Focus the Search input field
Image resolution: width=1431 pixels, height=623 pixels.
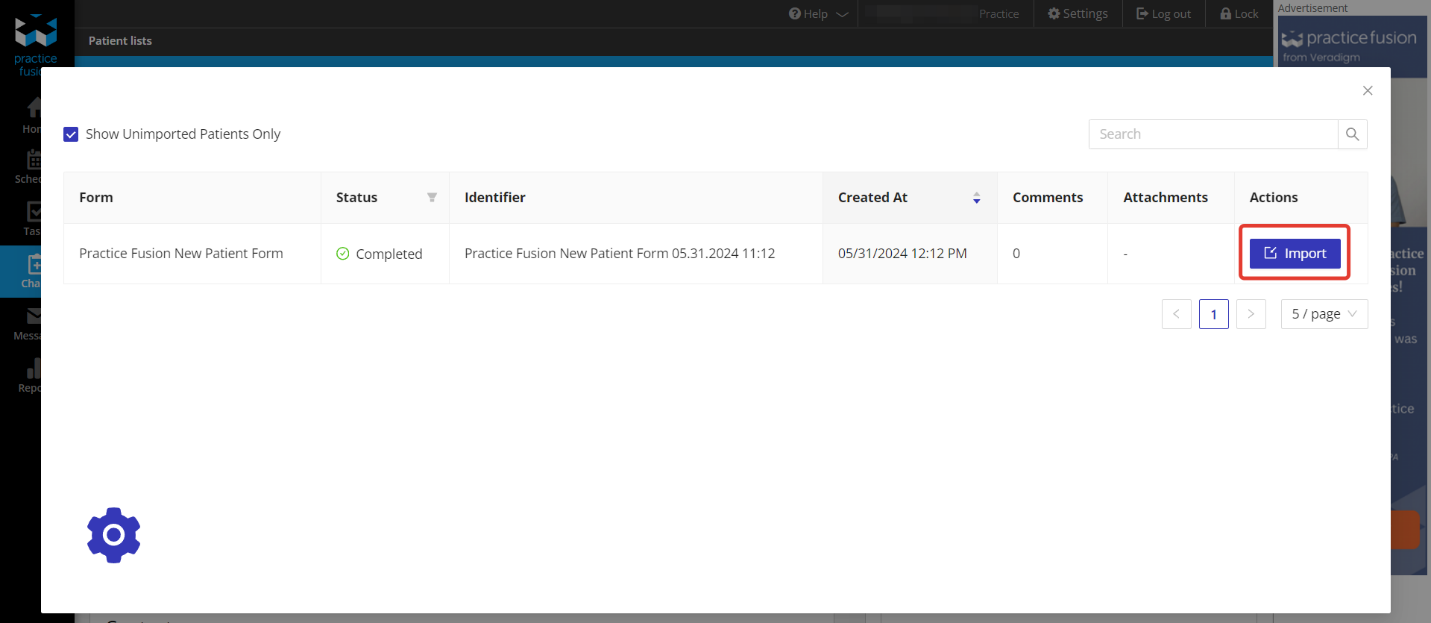coord(1212,134)
